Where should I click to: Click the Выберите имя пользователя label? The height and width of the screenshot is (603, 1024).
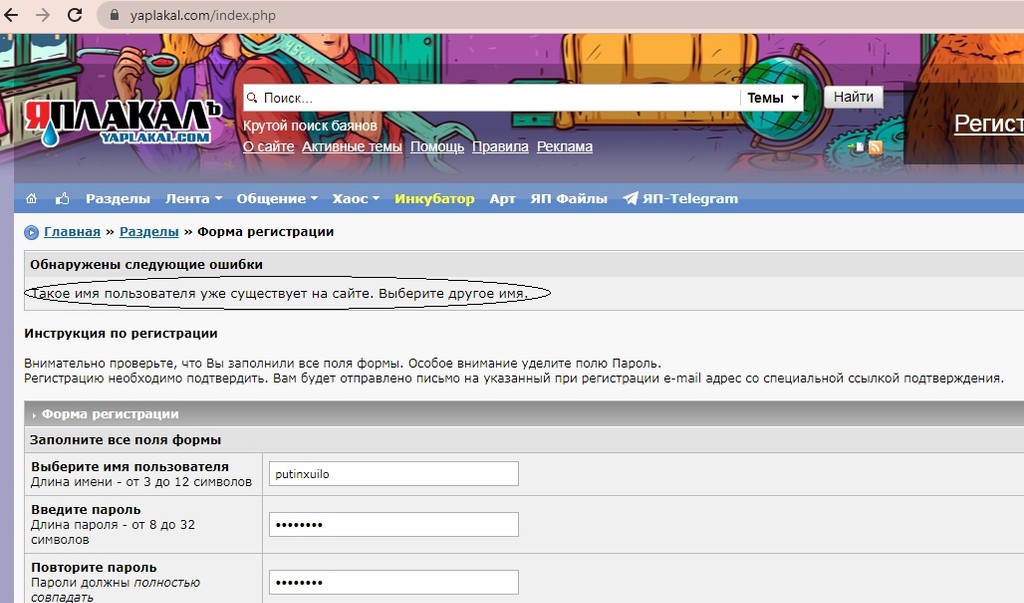pyautogui.click(x=130, y=466)
